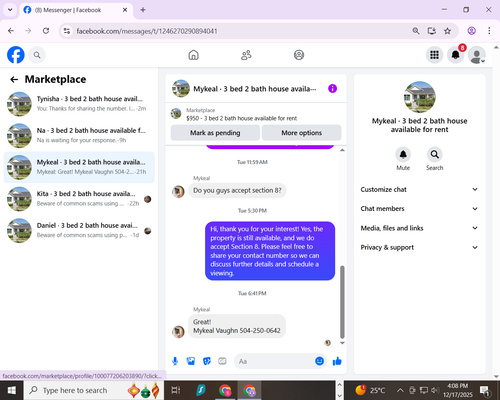Open the Facebook logo home link
Viewport: 500px width, 400px height.
click(x=16, y=55)
